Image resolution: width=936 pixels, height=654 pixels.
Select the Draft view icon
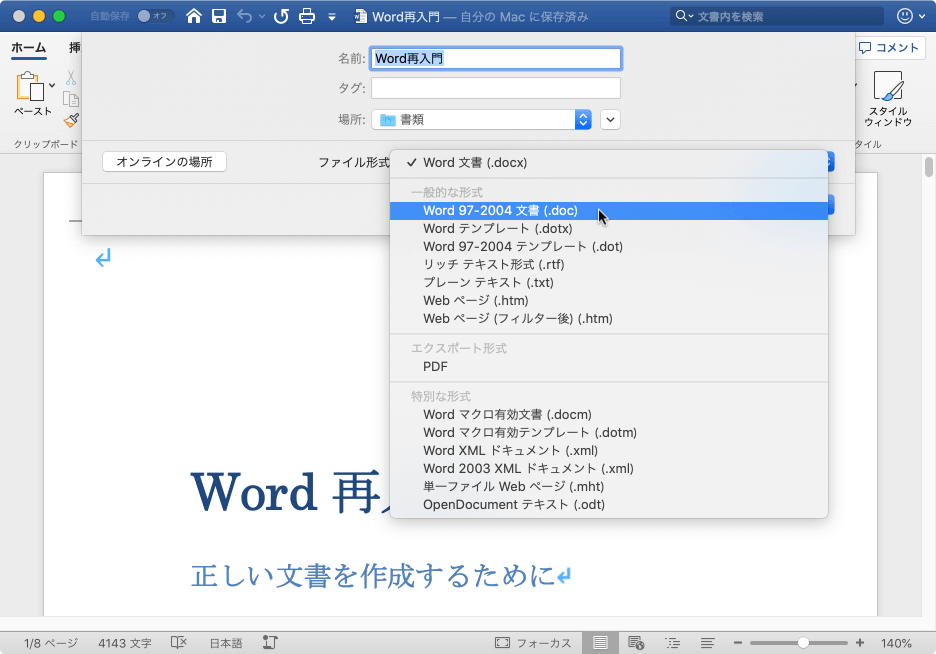pyautogui.click(x=707, y=643)
